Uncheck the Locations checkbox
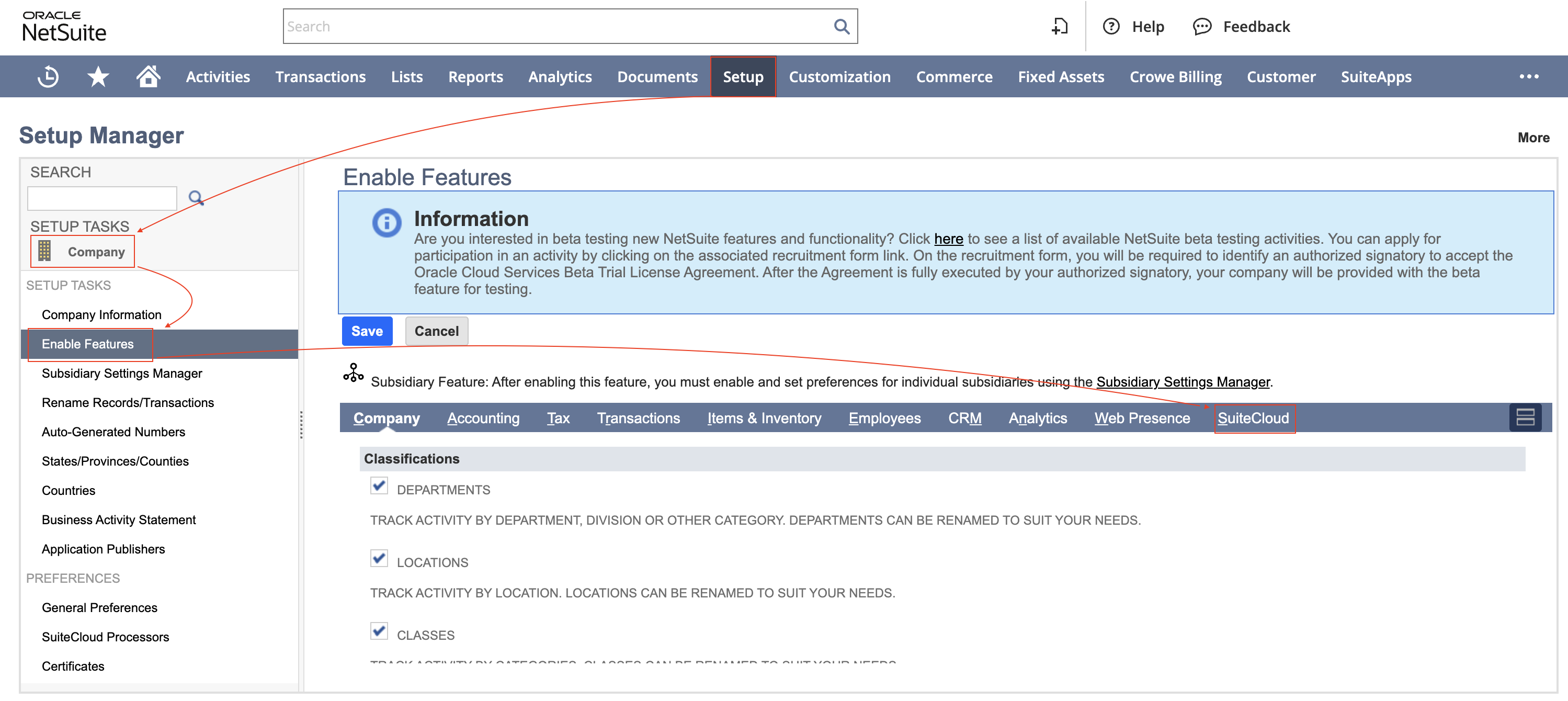The width and height of the screenshot is (1568, 701). 379,558
